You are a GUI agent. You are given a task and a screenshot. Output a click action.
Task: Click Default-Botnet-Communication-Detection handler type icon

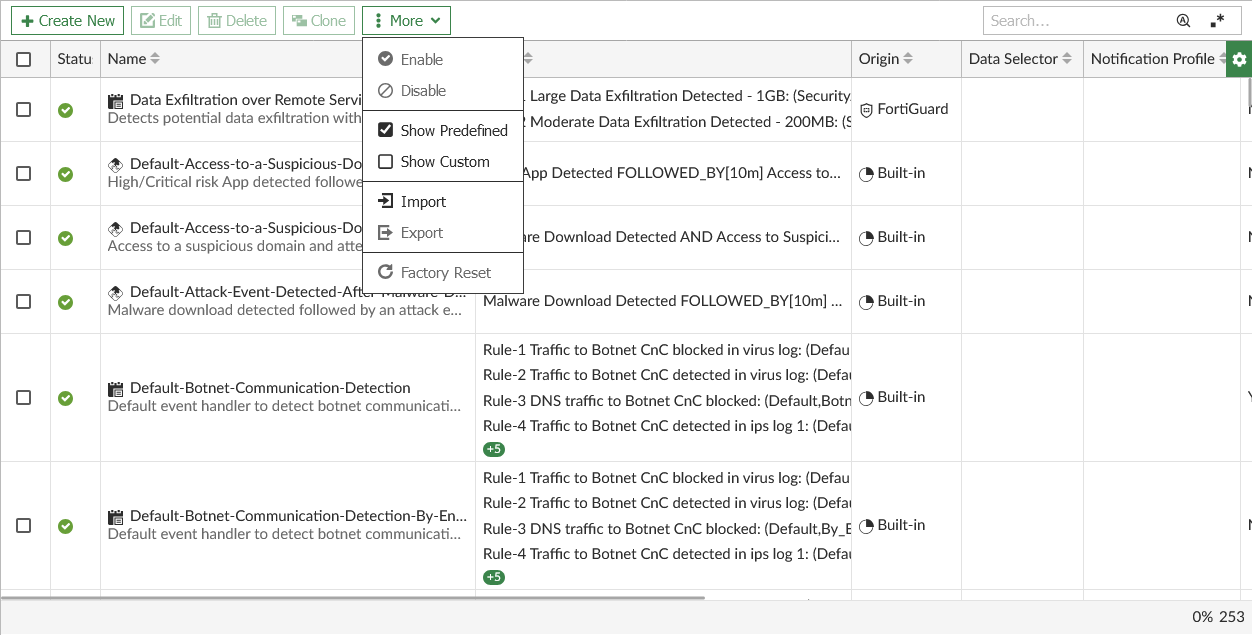coord(116,388)
